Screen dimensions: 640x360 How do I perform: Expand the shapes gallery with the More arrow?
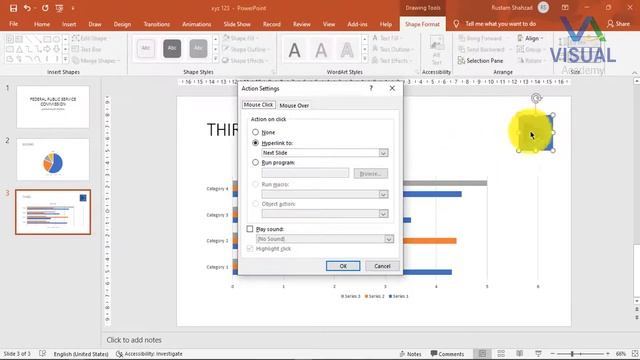point(65,60)
